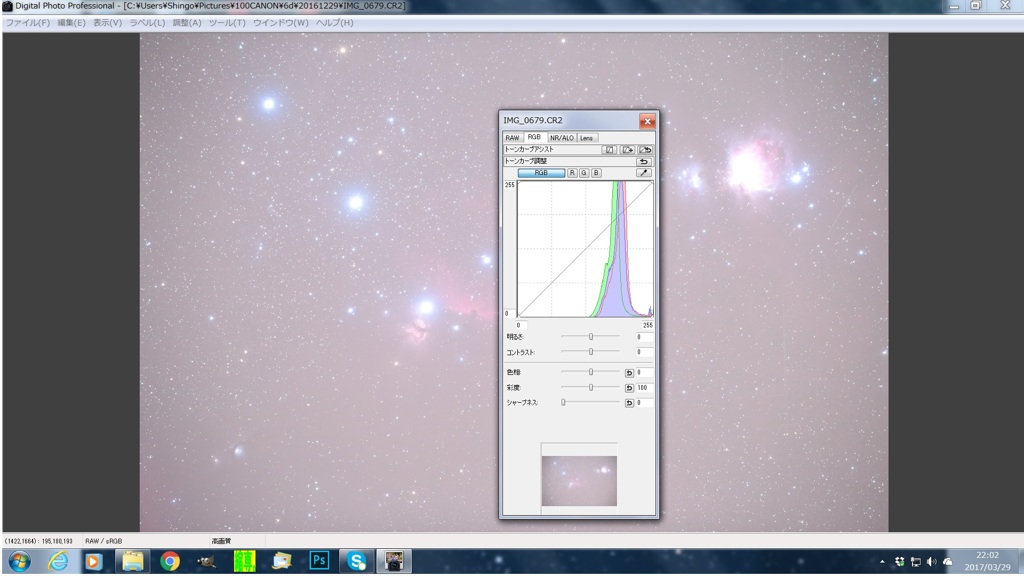The width and height of the screenshot is (1024, 576).
Task: Select the RGB tab in tool palette
Action: [534, 137]
